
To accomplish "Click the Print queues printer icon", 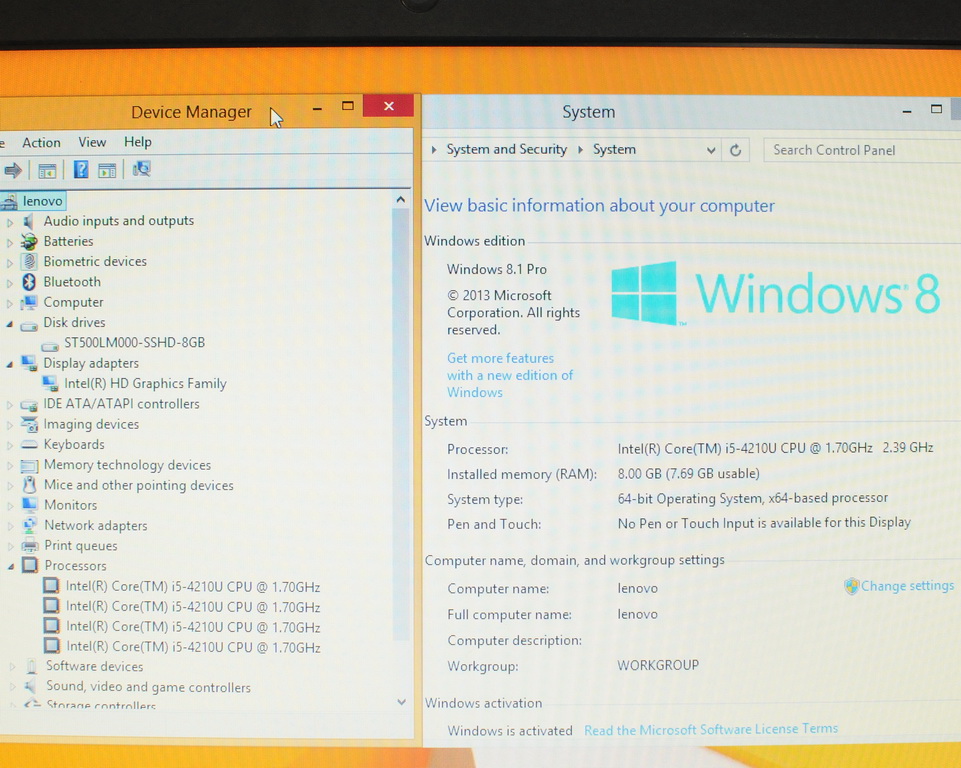I will pyautogui.click(x=29, y=546).
